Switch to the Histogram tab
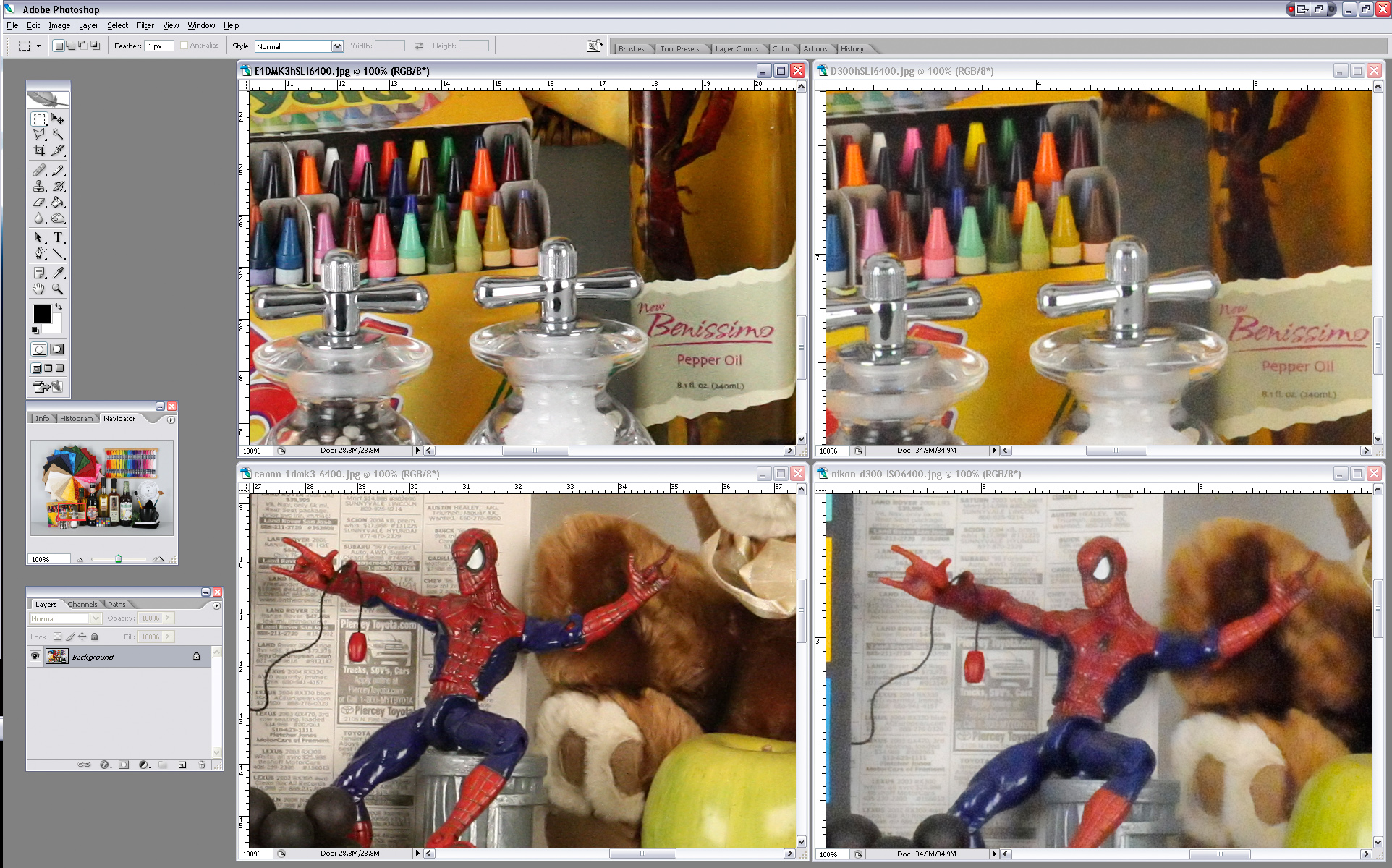The width and height of the screenshot is (1392, 868). 76,418
